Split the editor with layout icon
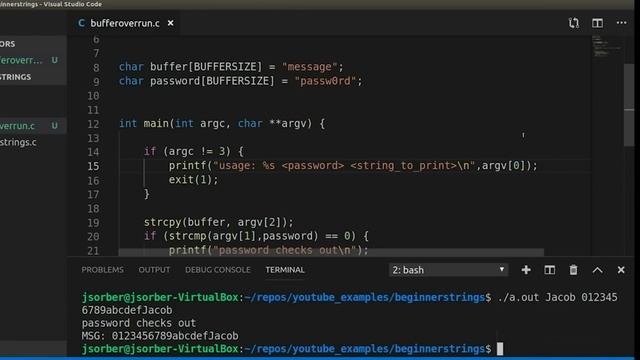 [597, 23]
